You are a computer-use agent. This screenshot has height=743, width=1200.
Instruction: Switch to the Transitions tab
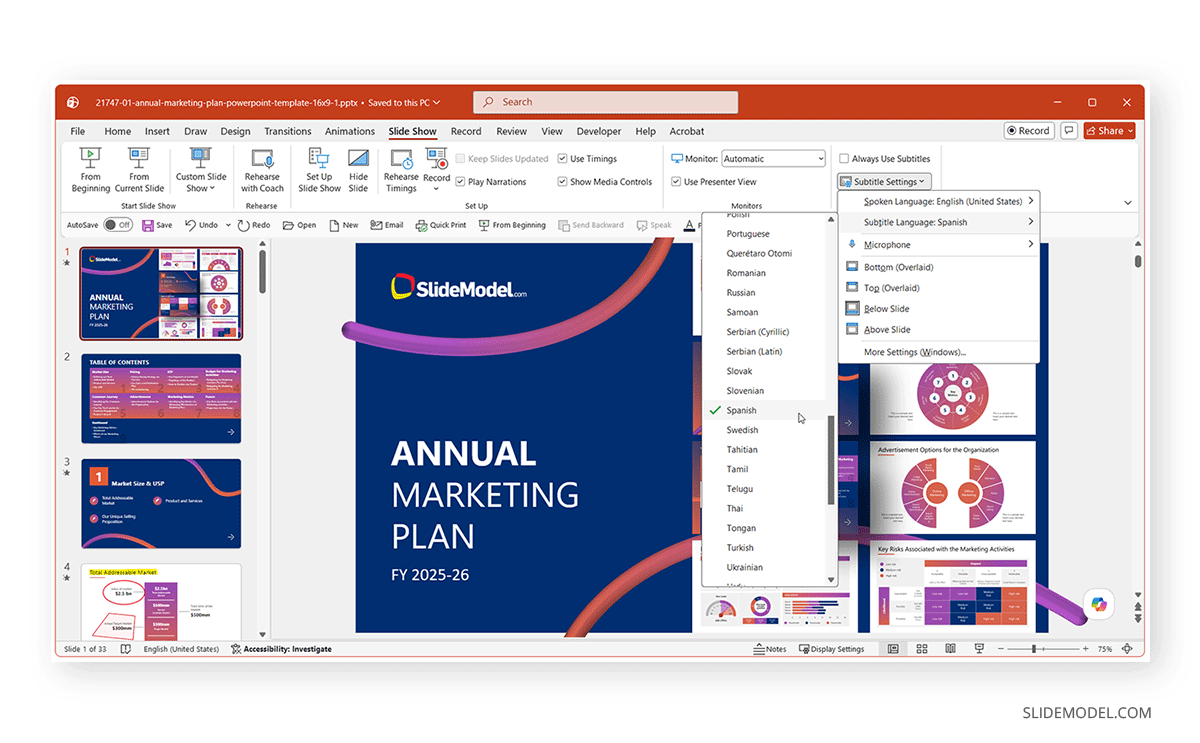[x=288, y=131]
